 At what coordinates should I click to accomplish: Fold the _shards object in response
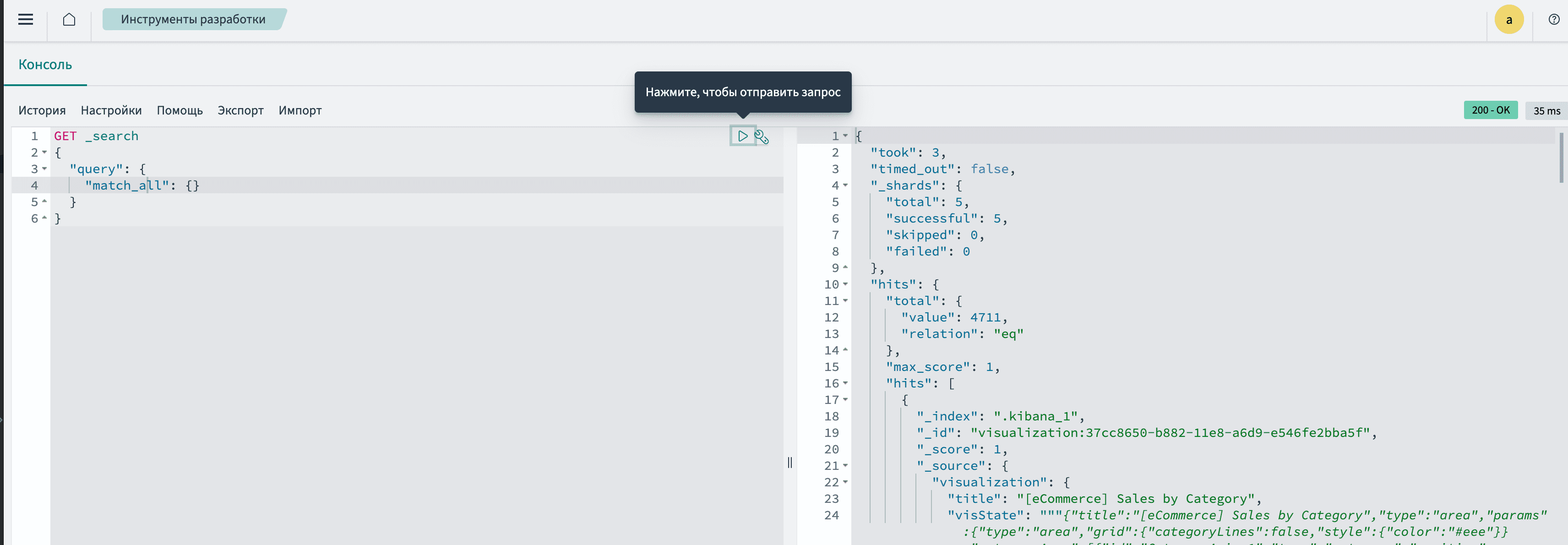click(845, 186)
